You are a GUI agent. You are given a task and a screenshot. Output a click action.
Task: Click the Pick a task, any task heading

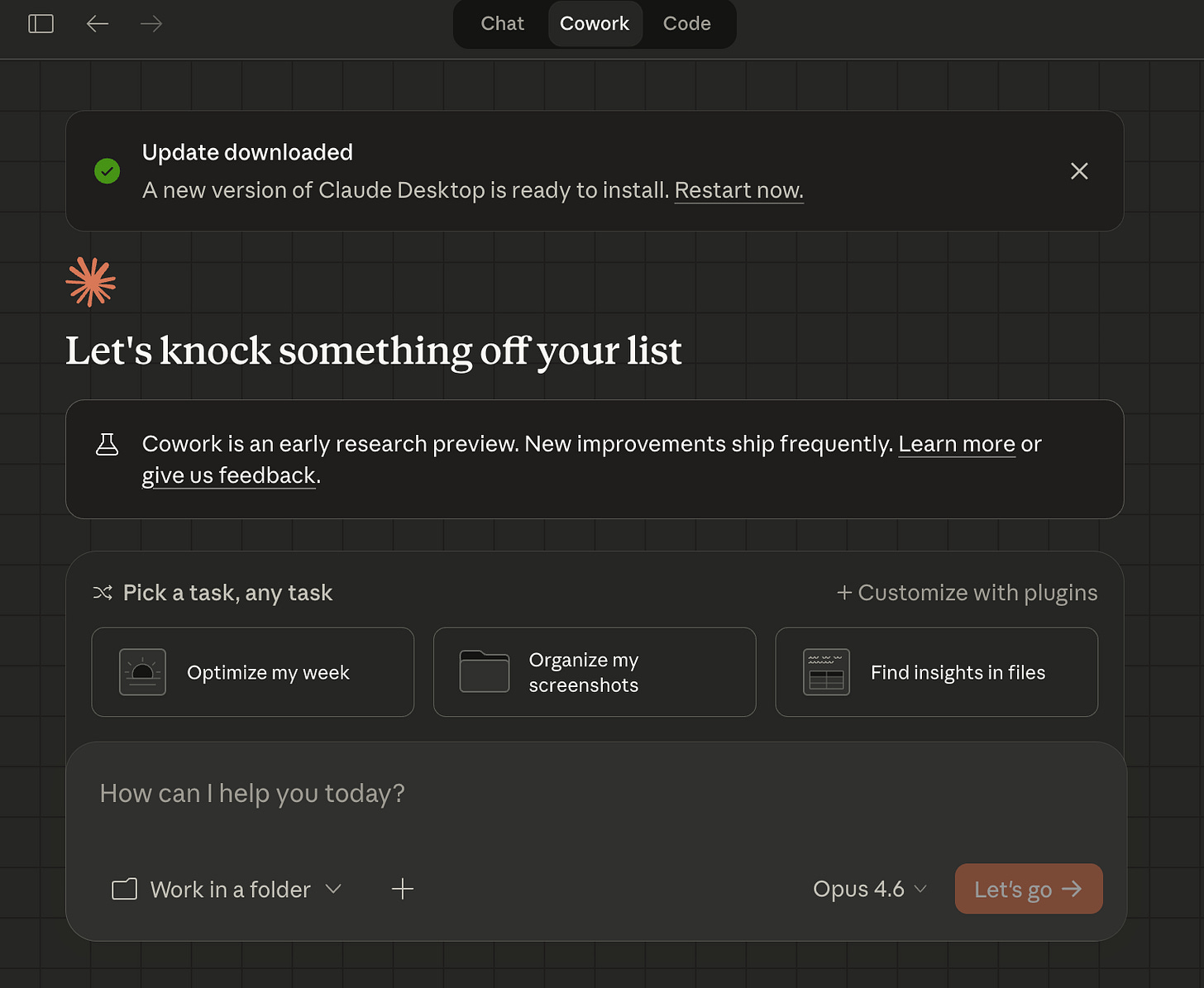[227, 593]
